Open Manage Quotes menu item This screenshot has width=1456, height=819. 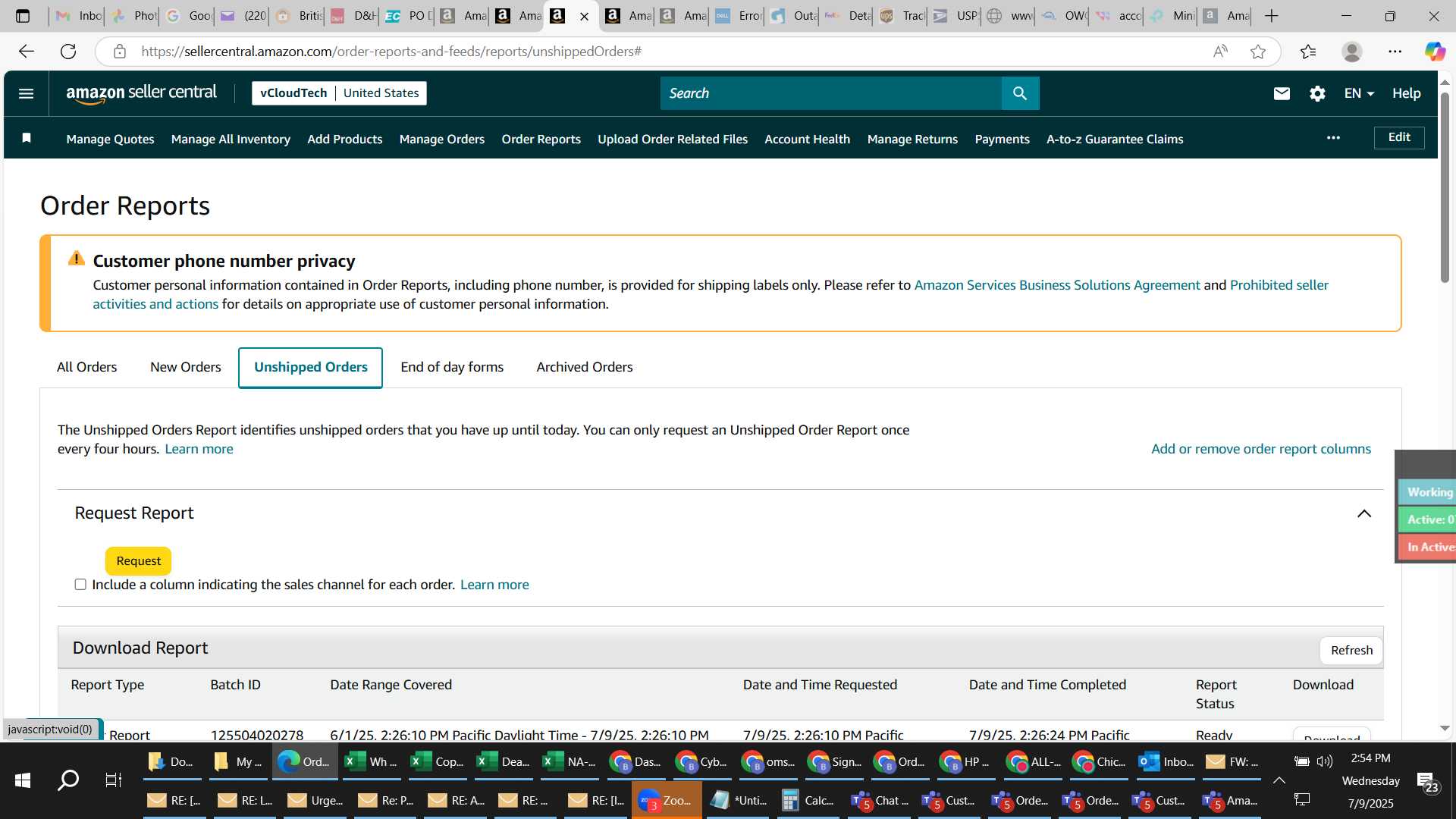tap(110, 139)
